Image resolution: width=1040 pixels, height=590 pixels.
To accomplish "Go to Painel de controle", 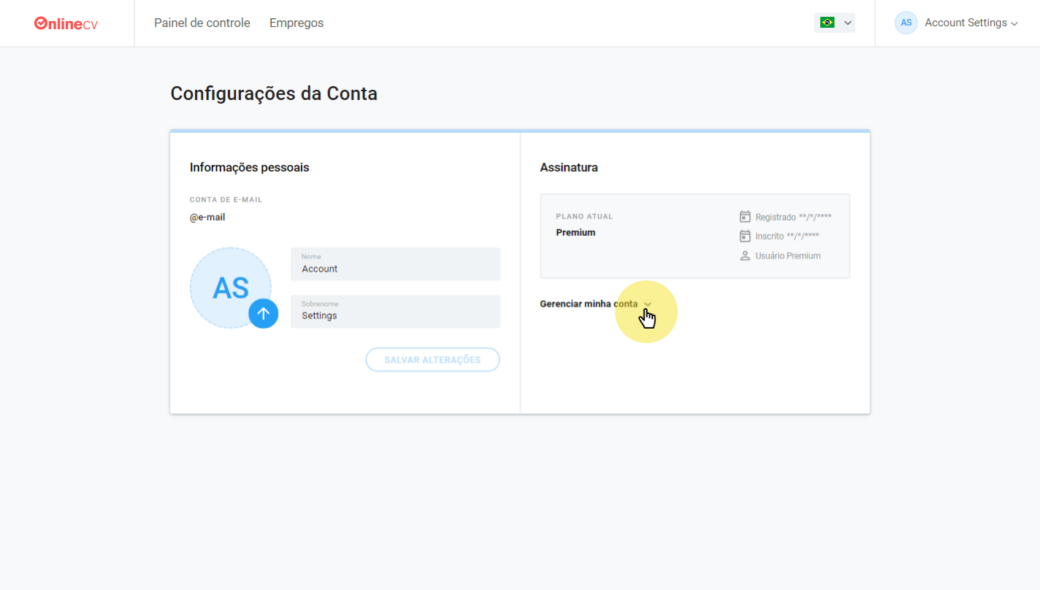I will pyautogui.click(x=202, y=23).
